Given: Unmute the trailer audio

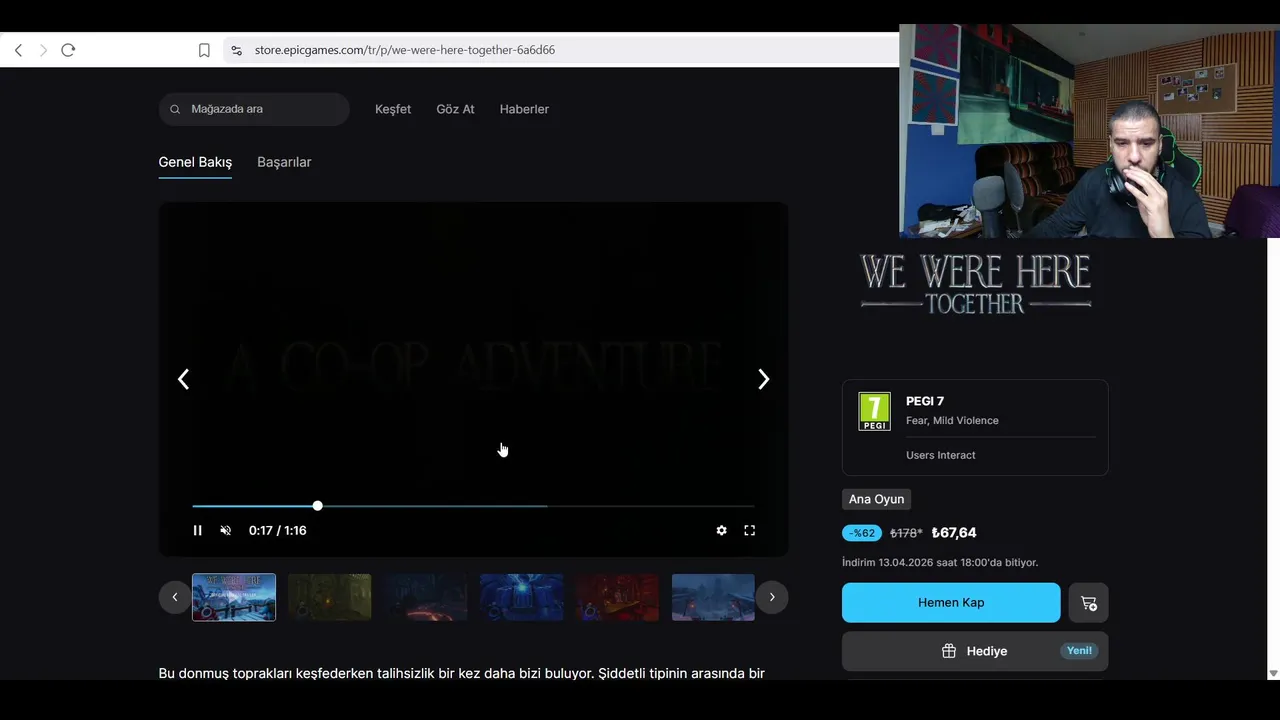Looking at the screenshot, I should click(x=225, y=531).
